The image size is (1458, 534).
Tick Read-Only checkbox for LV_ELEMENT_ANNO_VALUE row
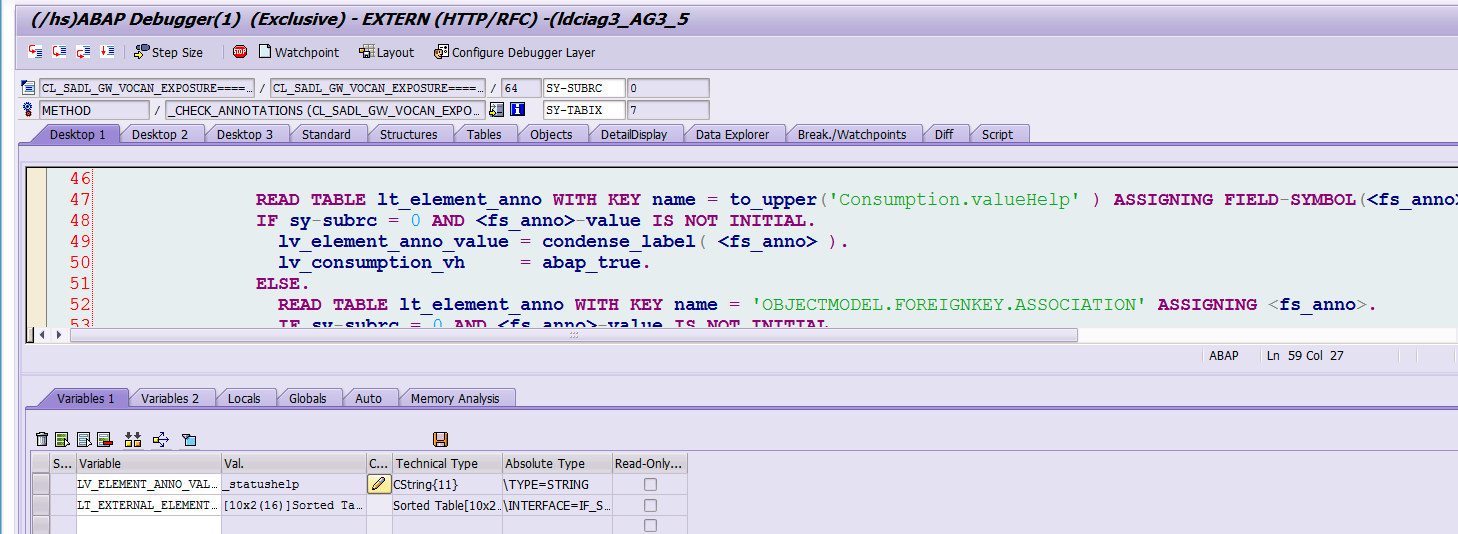tap(650, 484)
